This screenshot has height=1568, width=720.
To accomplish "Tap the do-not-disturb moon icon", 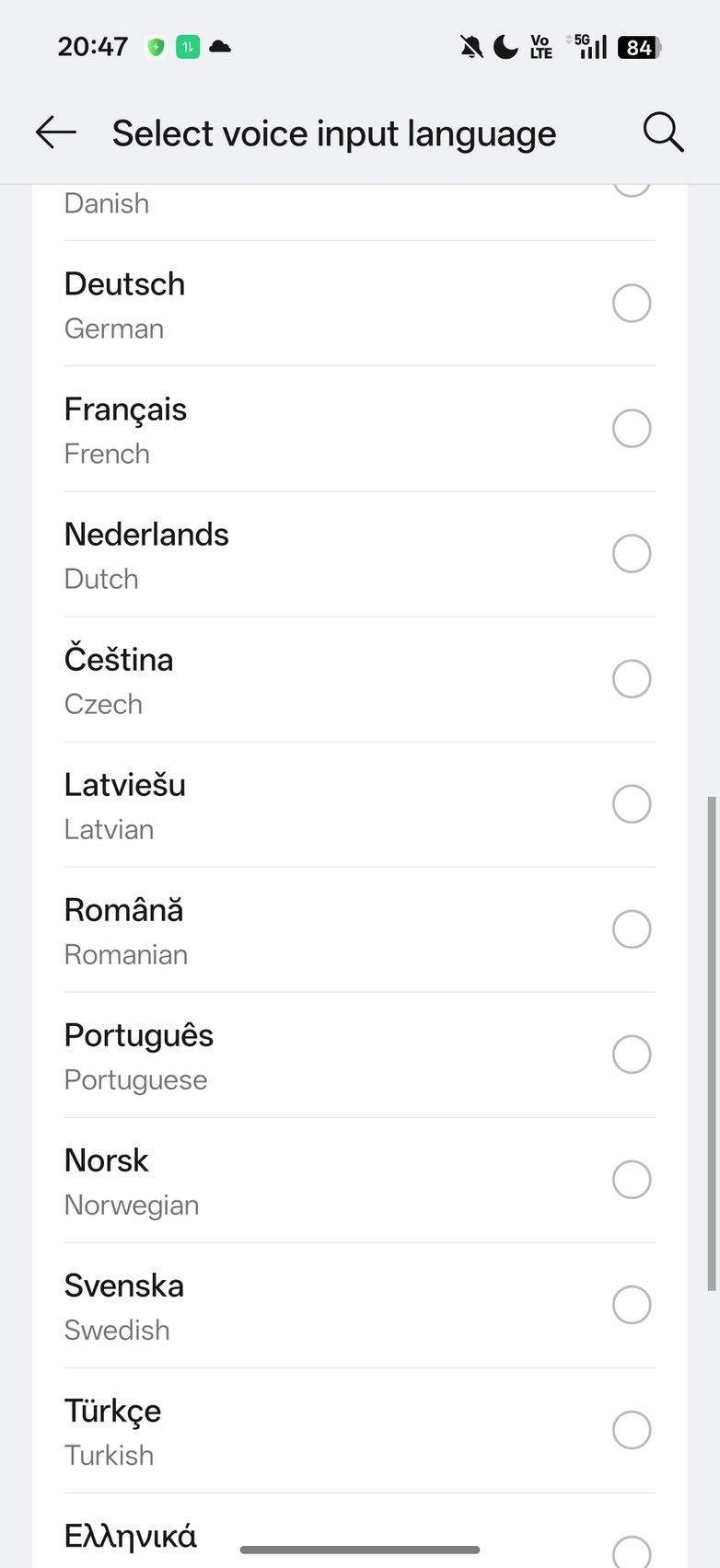I will coord(505,47).
